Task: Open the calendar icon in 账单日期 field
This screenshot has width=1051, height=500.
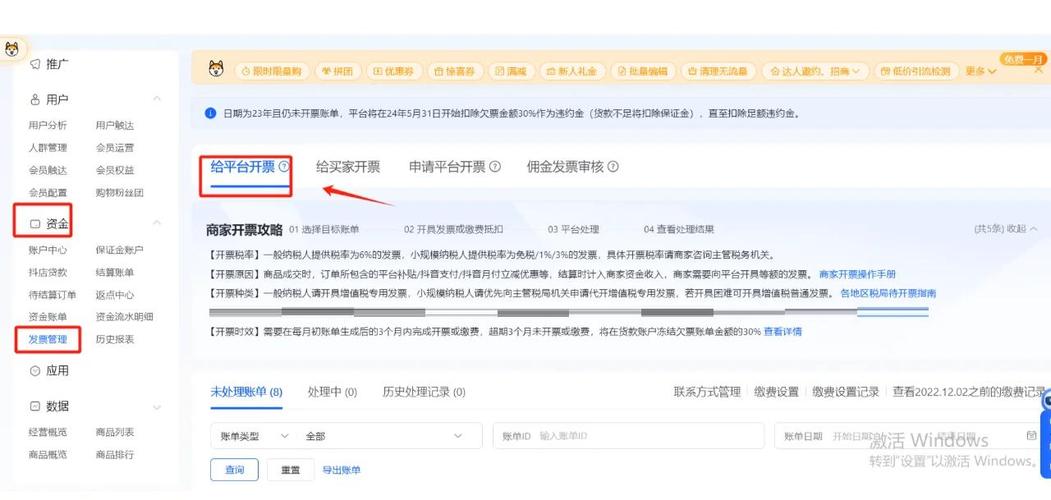Action: (1032, 436)
